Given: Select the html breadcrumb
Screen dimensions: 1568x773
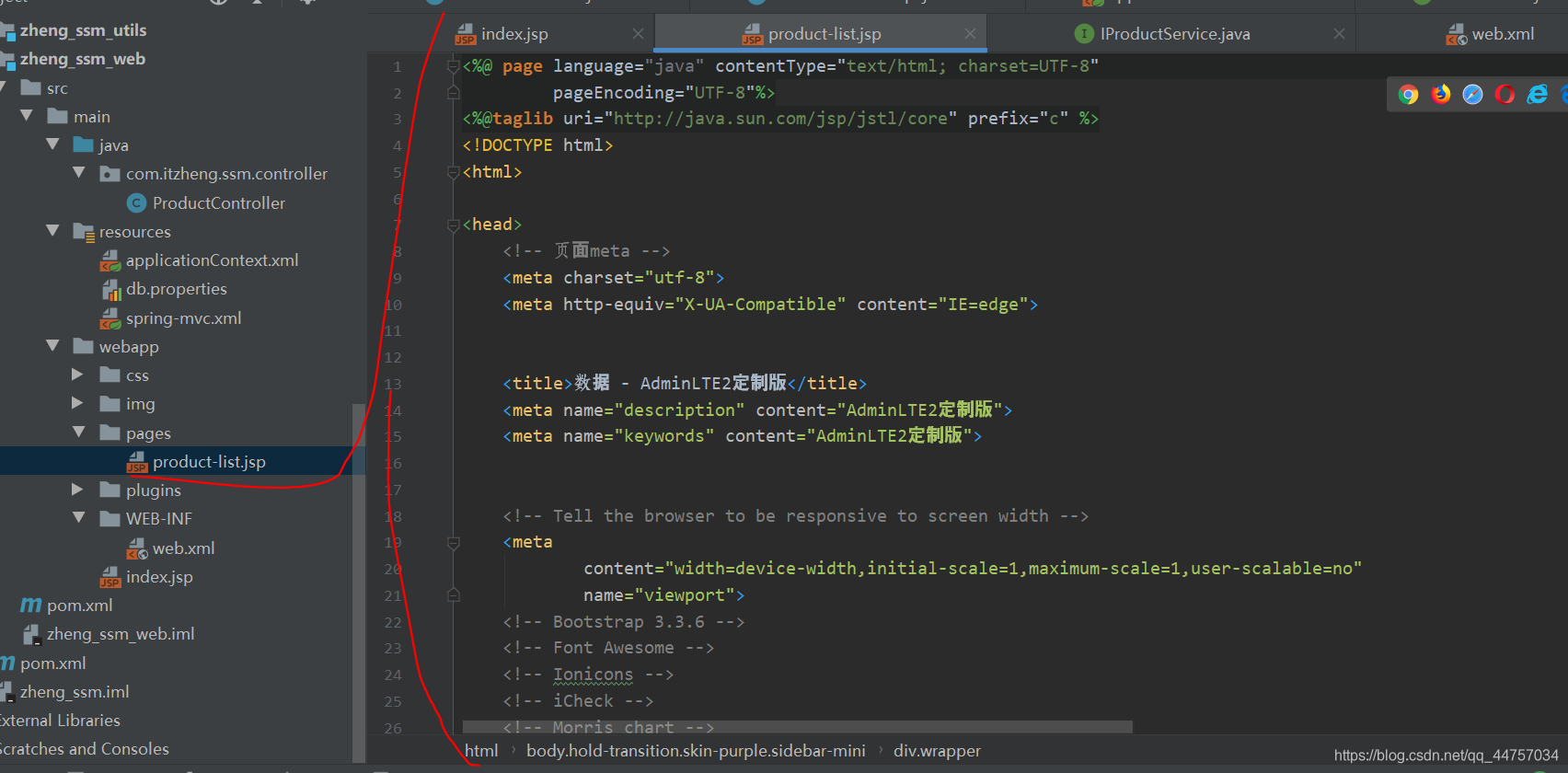Looking at the screenshot, I should click(481, 751).
